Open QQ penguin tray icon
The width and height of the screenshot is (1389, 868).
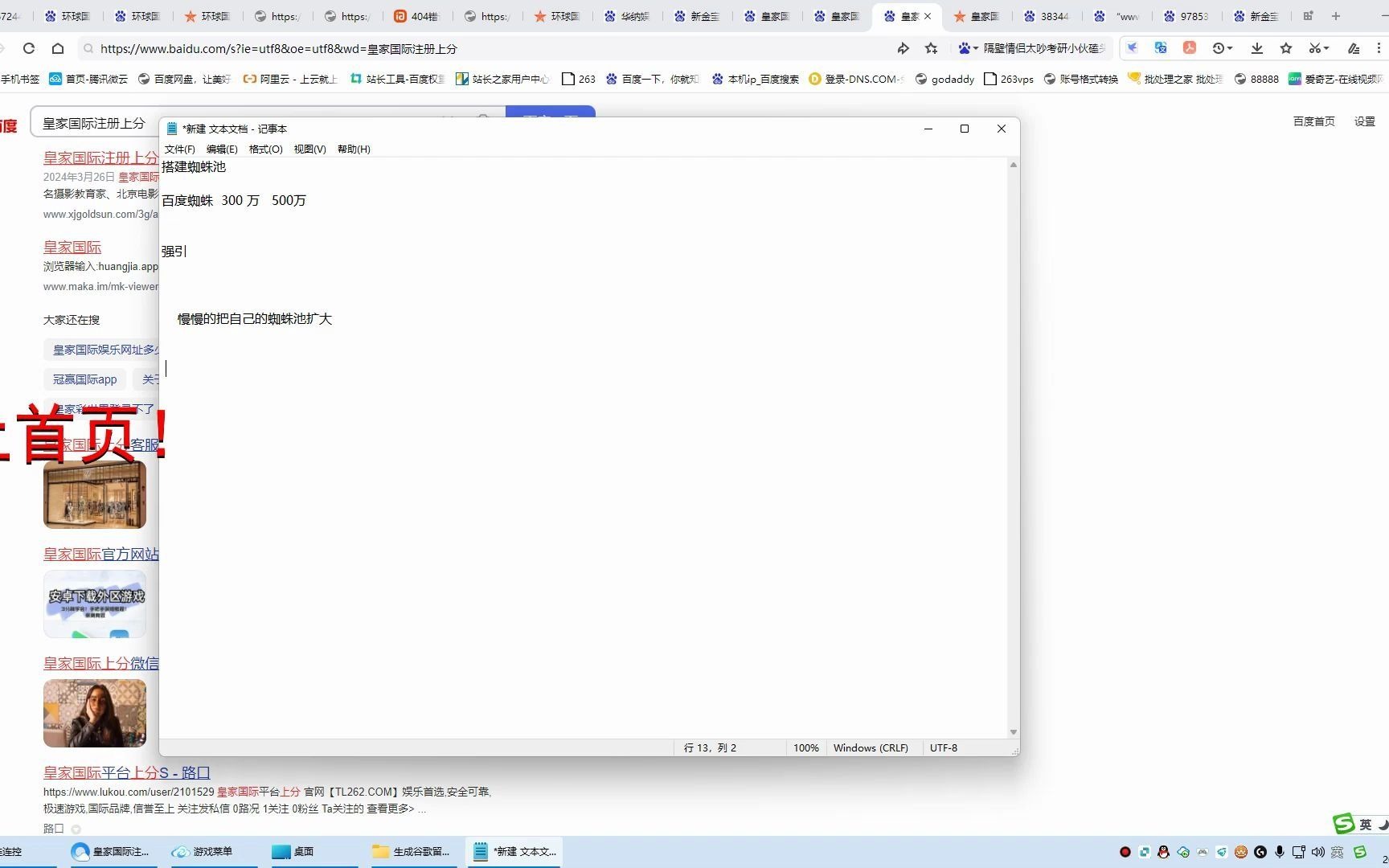(1163, 852)
